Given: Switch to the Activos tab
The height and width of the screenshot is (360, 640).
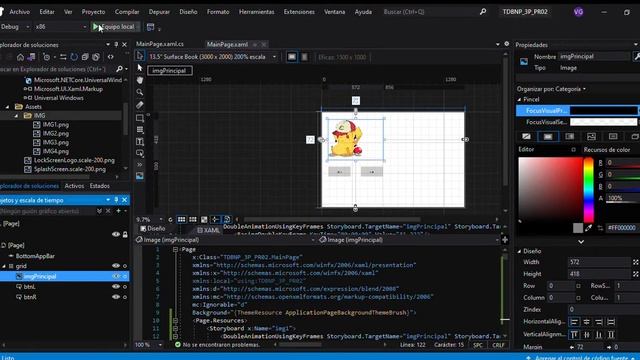Looking at the screenshot, I should click(74, 186).
